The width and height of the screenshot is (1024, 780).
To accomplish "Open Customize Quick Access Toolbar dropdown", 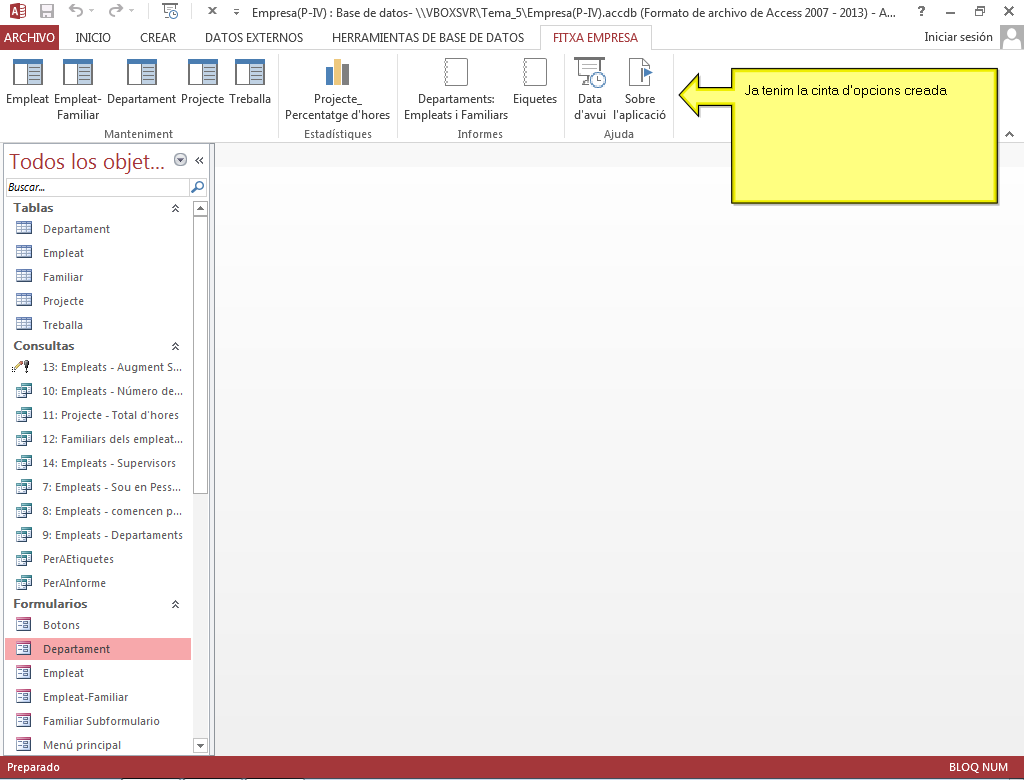I will [x=236, y=12].
